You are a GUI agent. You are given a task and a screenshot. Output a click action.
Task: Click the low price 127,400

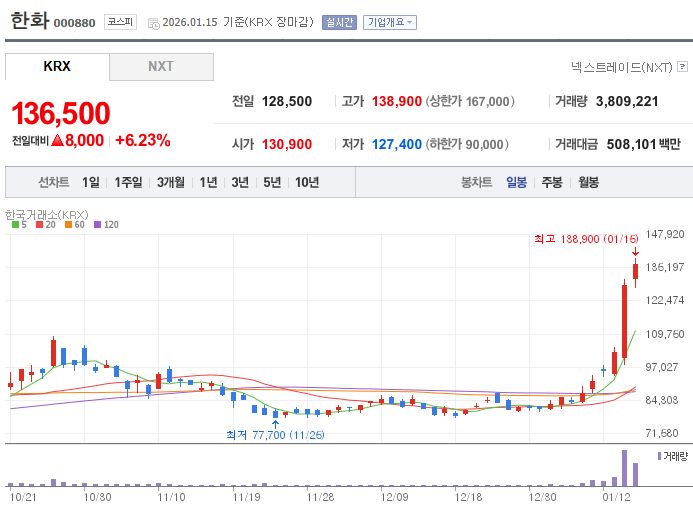[396, 144]
